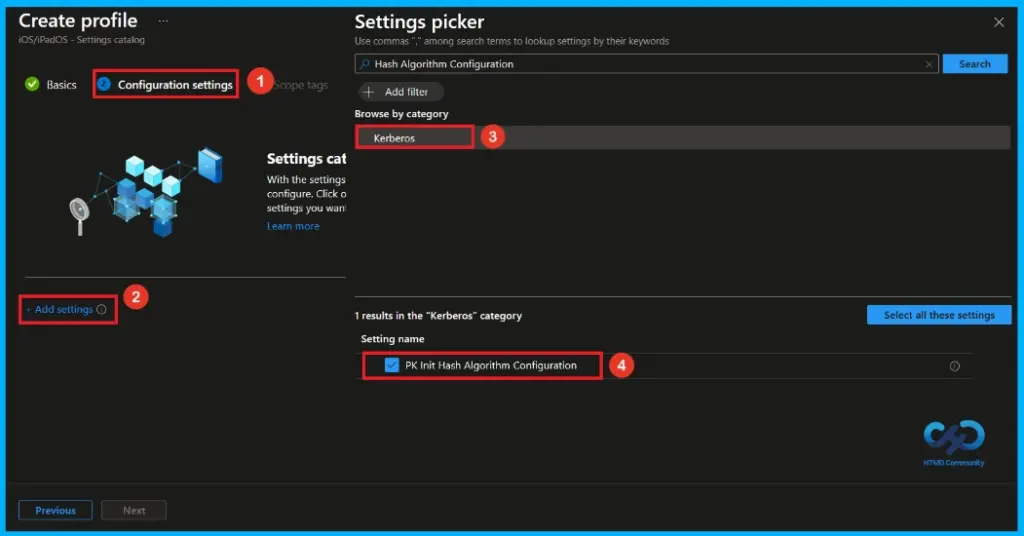Image resolution: width=1024 pixels, height=536 pixels.
Task: Select the Kerberos category
Action: 682,138
